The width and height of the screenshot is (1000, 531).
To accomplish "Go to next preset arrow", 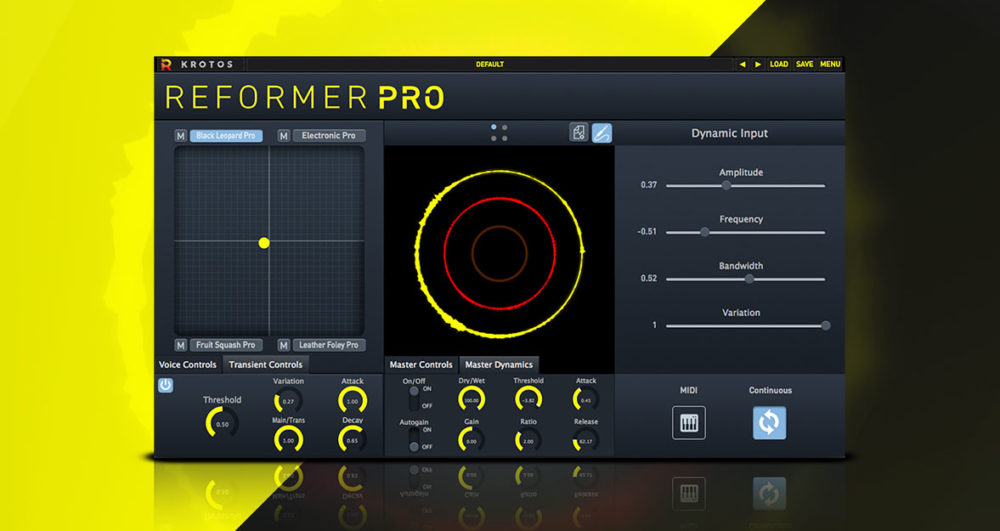I will (x=758, y=64).
